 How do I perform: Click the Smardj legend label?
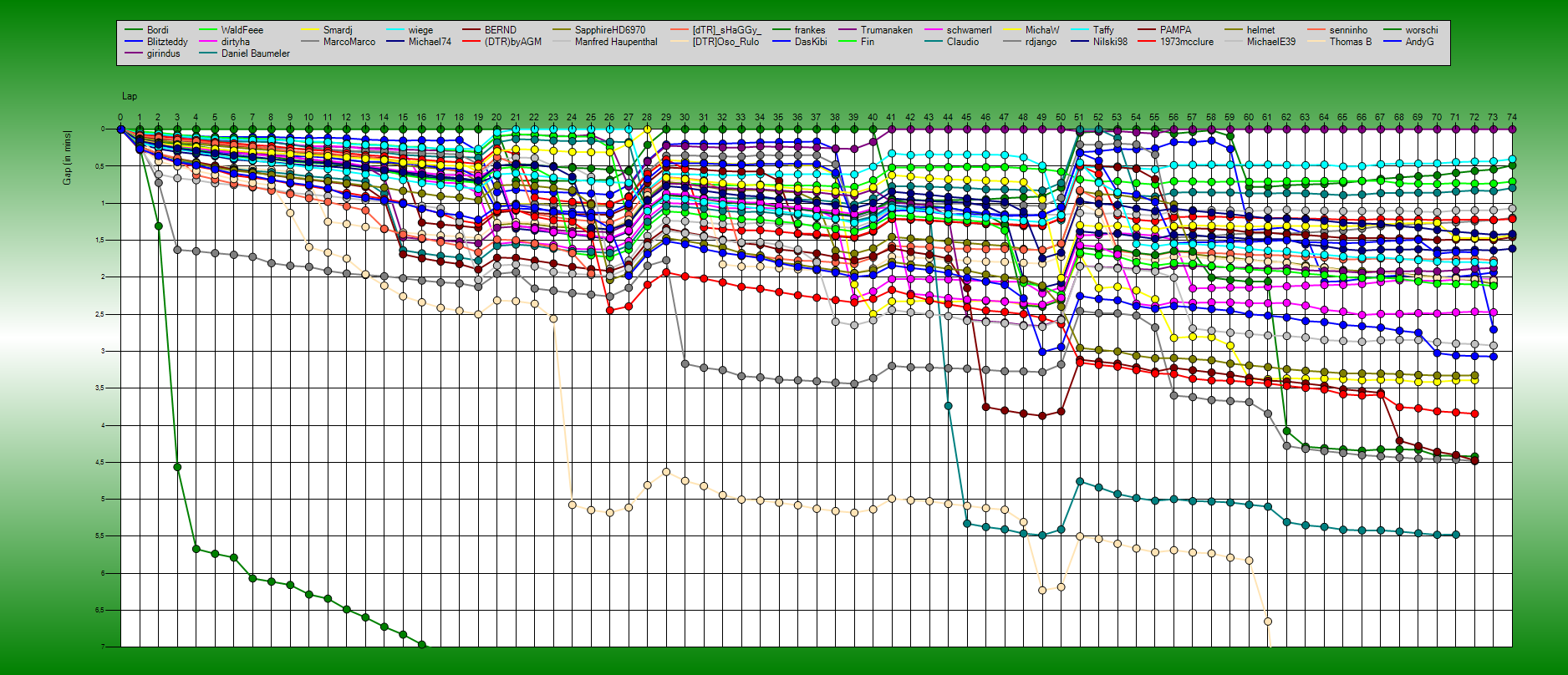tap(338, 30)
